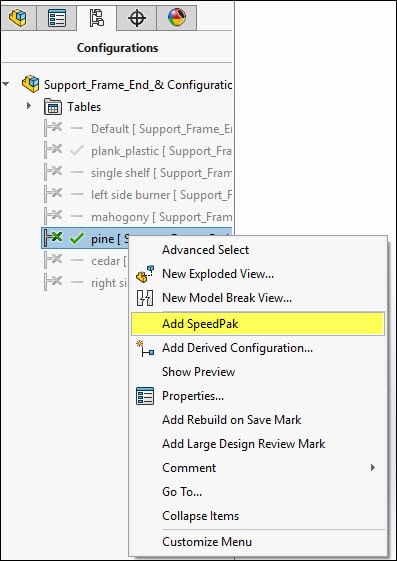This screenshot has height=561, width=397.
Task: Click the dash marker beside Default configuration
Action: [77, 128]
